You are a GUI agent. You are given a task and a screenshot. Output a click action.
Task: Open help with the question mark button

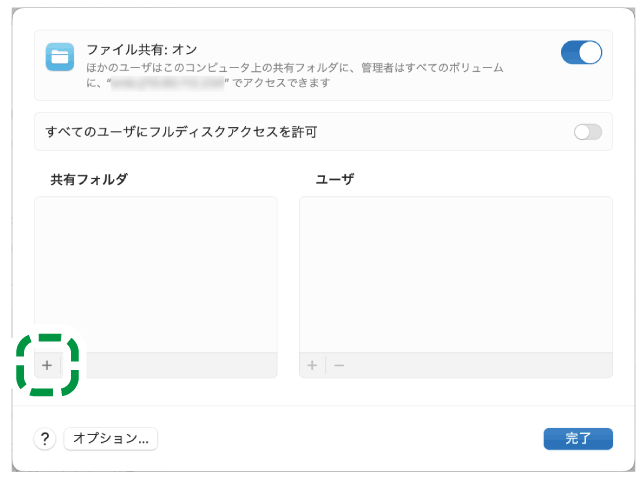pos(45,439)
